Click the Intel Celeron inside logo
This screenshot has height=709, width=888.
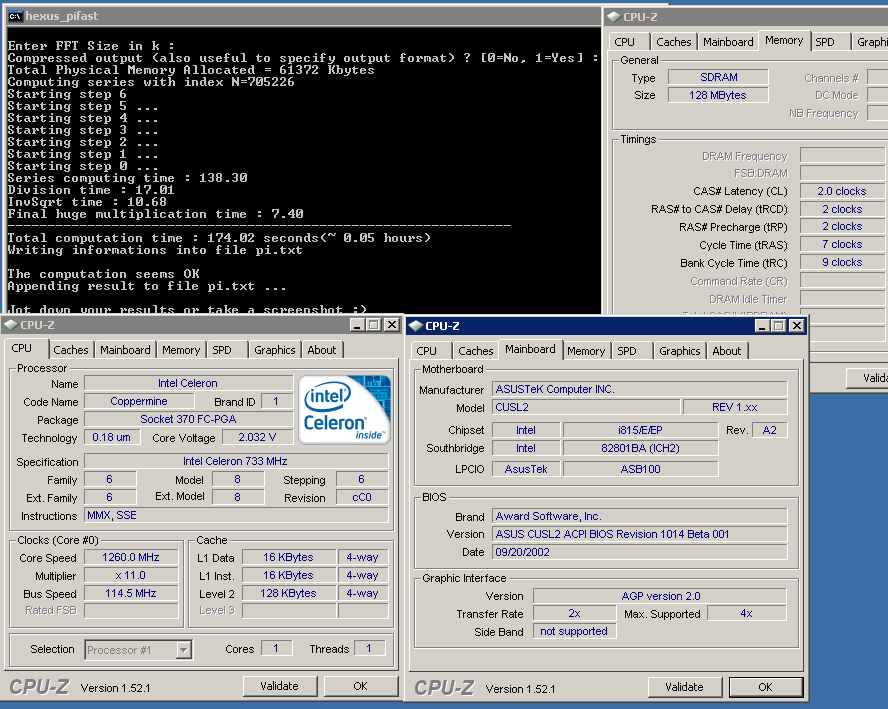pyautogui.click(x=345, y=408)
